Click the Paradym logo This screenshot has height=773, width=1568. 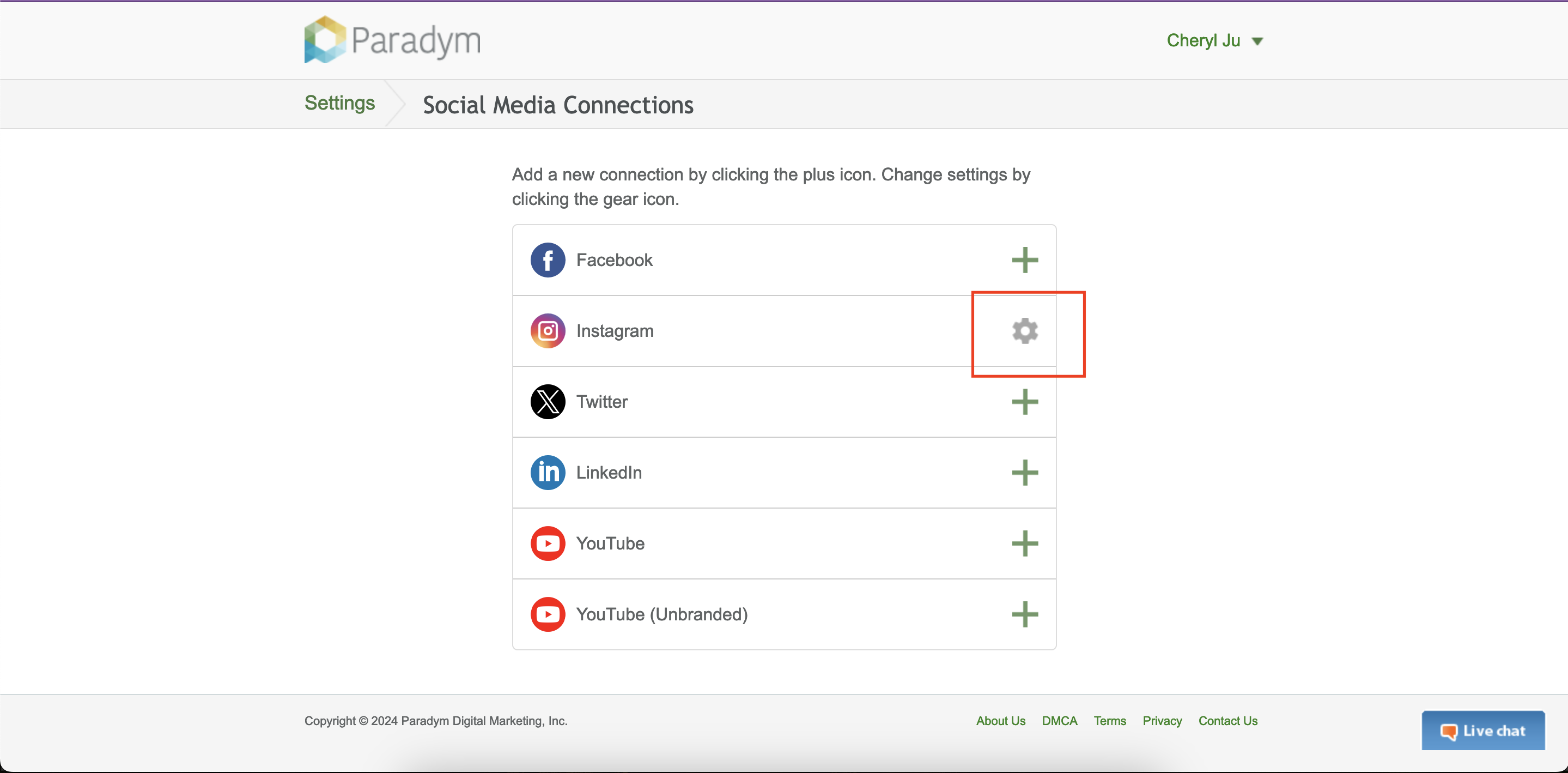coord(393,40)
